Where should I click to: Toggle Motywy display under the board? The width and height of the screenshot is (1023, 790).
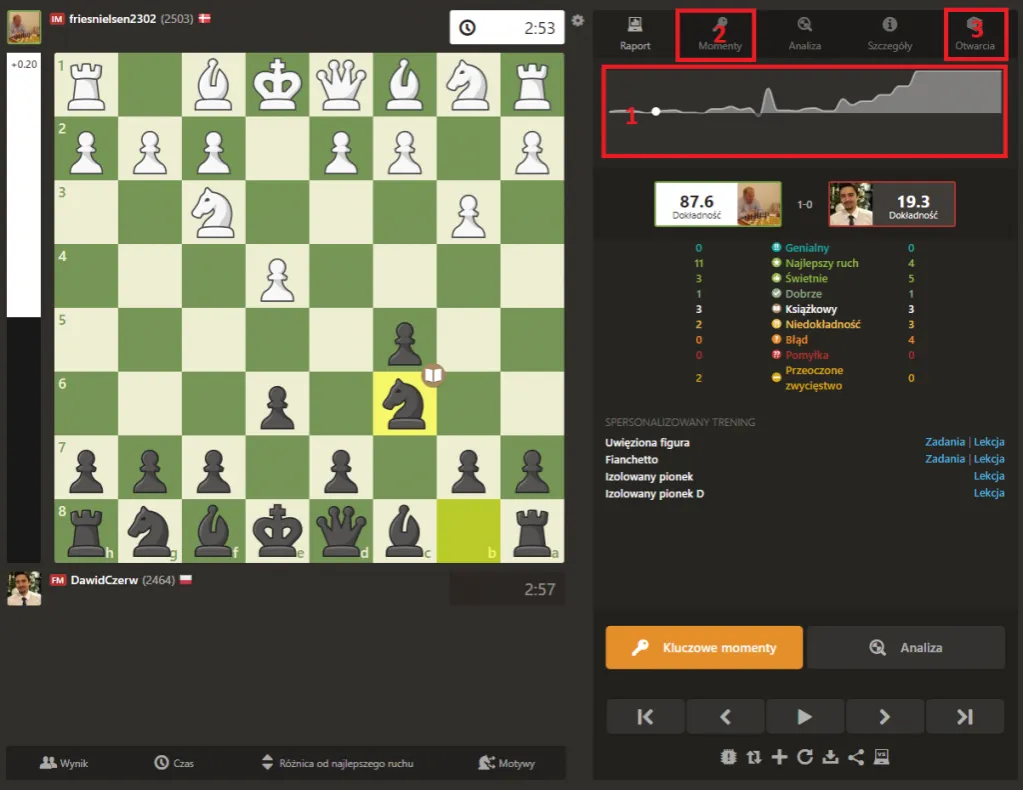tap(506, 763)
